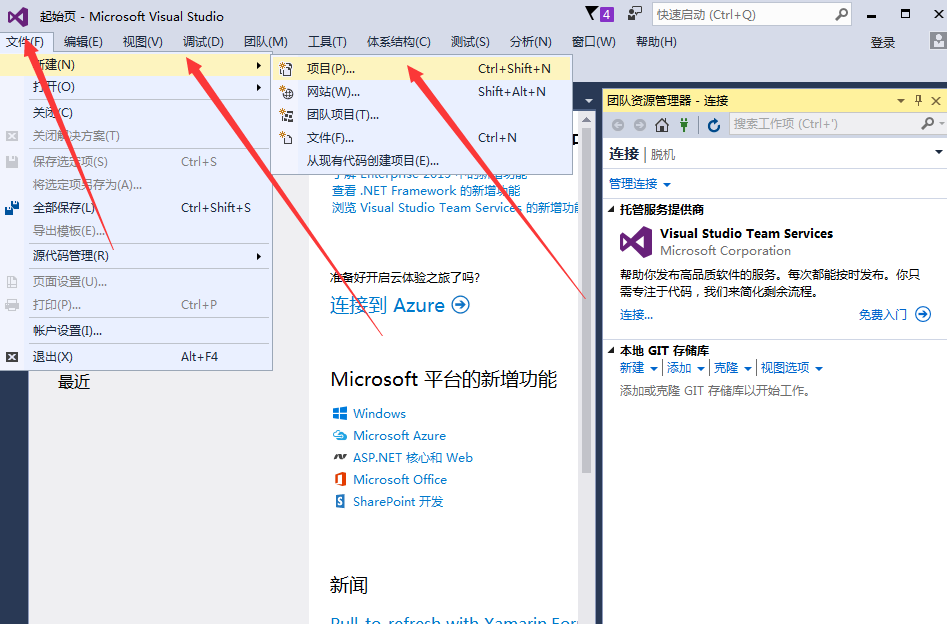947x624 pixels.
Task: Choose 退出(X) from the File menu
Action: (x=135, y=357)
